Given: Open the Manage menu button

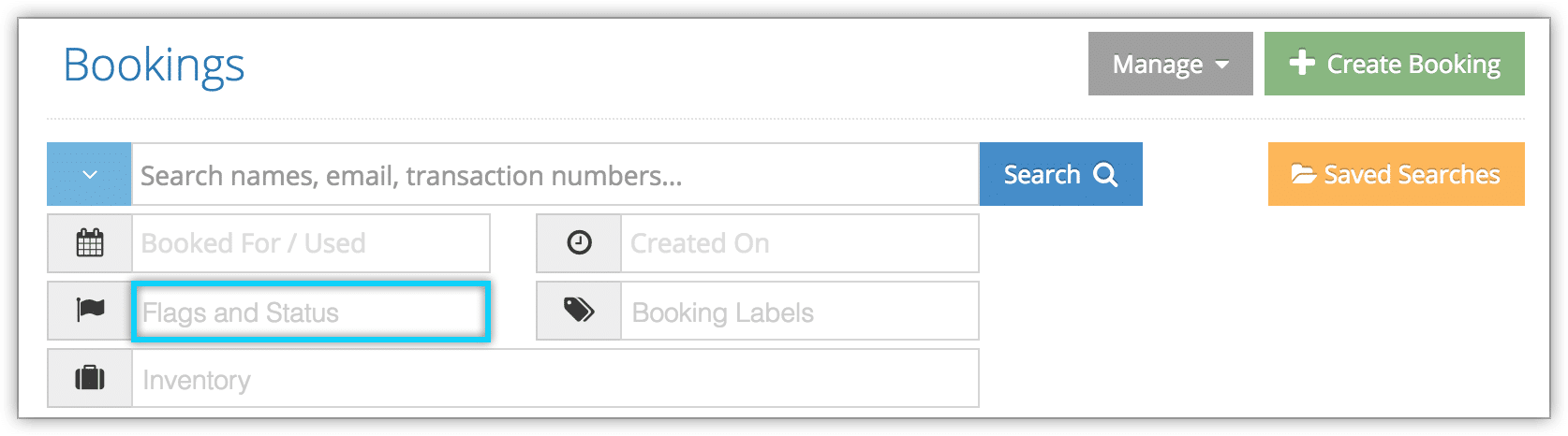Looking at the screenshot, I should point(1170,64).
